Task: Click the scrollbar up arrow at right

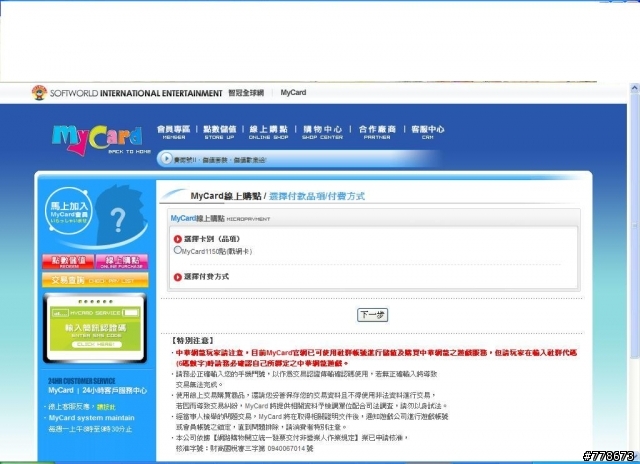Action: [x=634, y=87]
